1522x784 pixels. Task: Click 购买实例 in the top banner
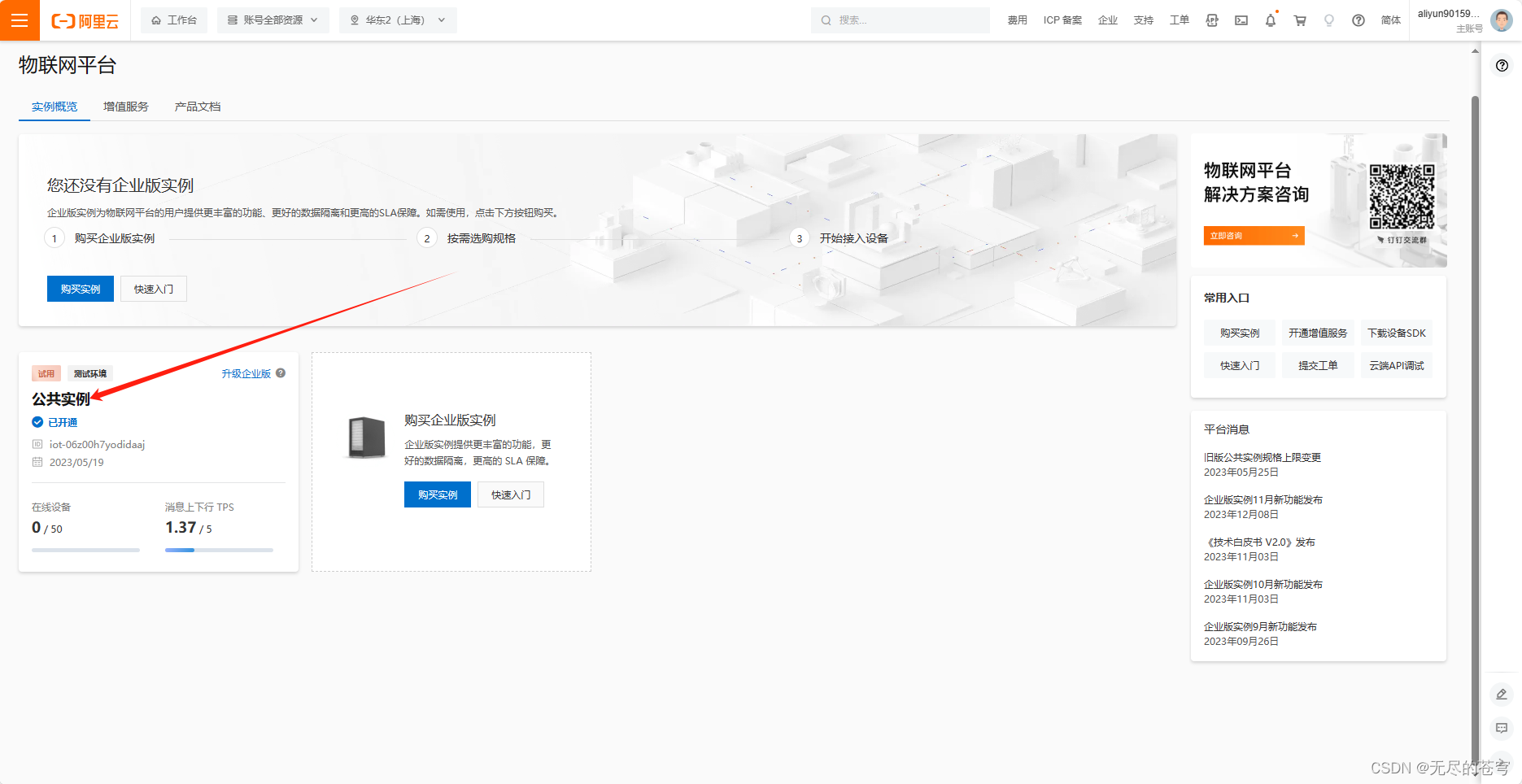[x=81, y=289]
